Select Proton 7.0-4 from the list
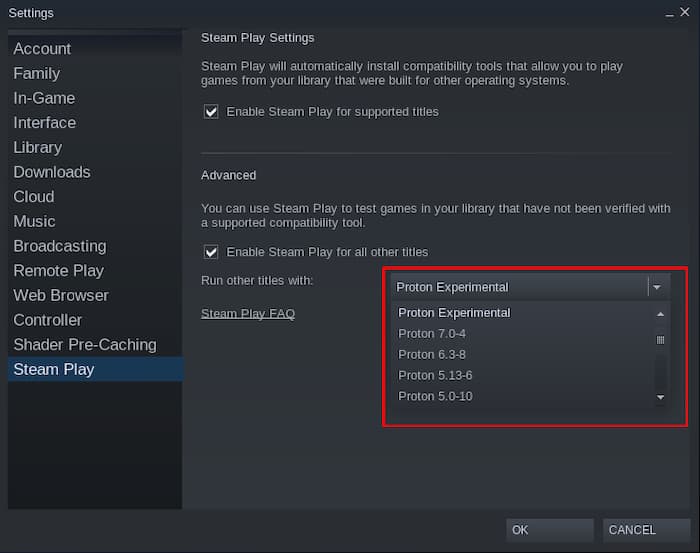Viewport: 700px width, 553px height. (x=432, y=333)
